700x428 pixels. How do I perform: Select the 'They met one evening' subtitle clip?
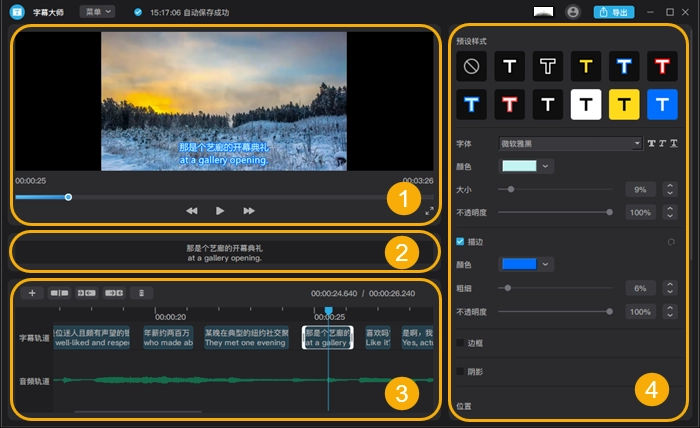[246, 337]
